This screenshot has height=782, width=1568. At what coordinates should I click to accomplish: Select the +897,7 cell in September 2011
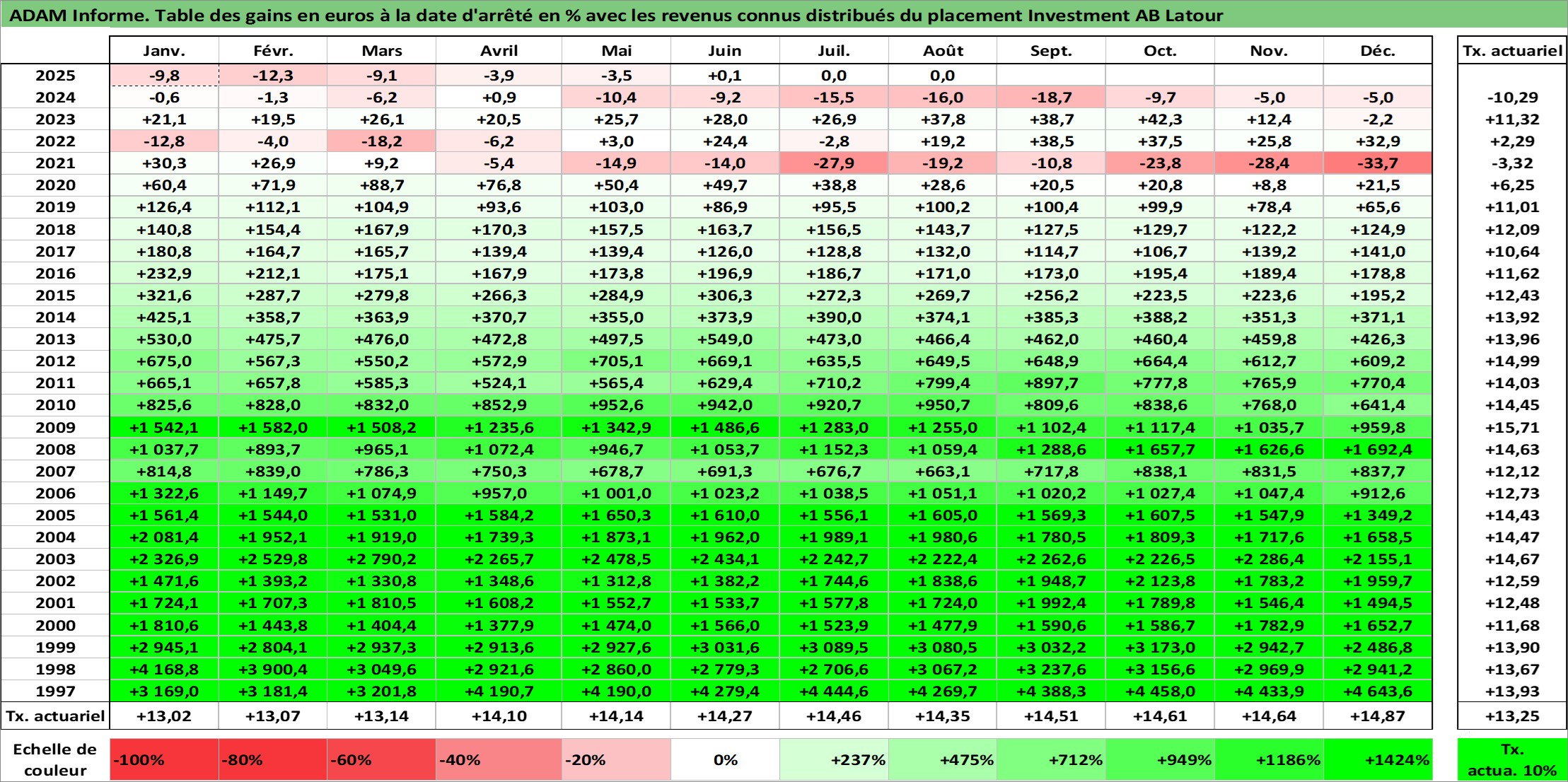[x=1051, y=383]
